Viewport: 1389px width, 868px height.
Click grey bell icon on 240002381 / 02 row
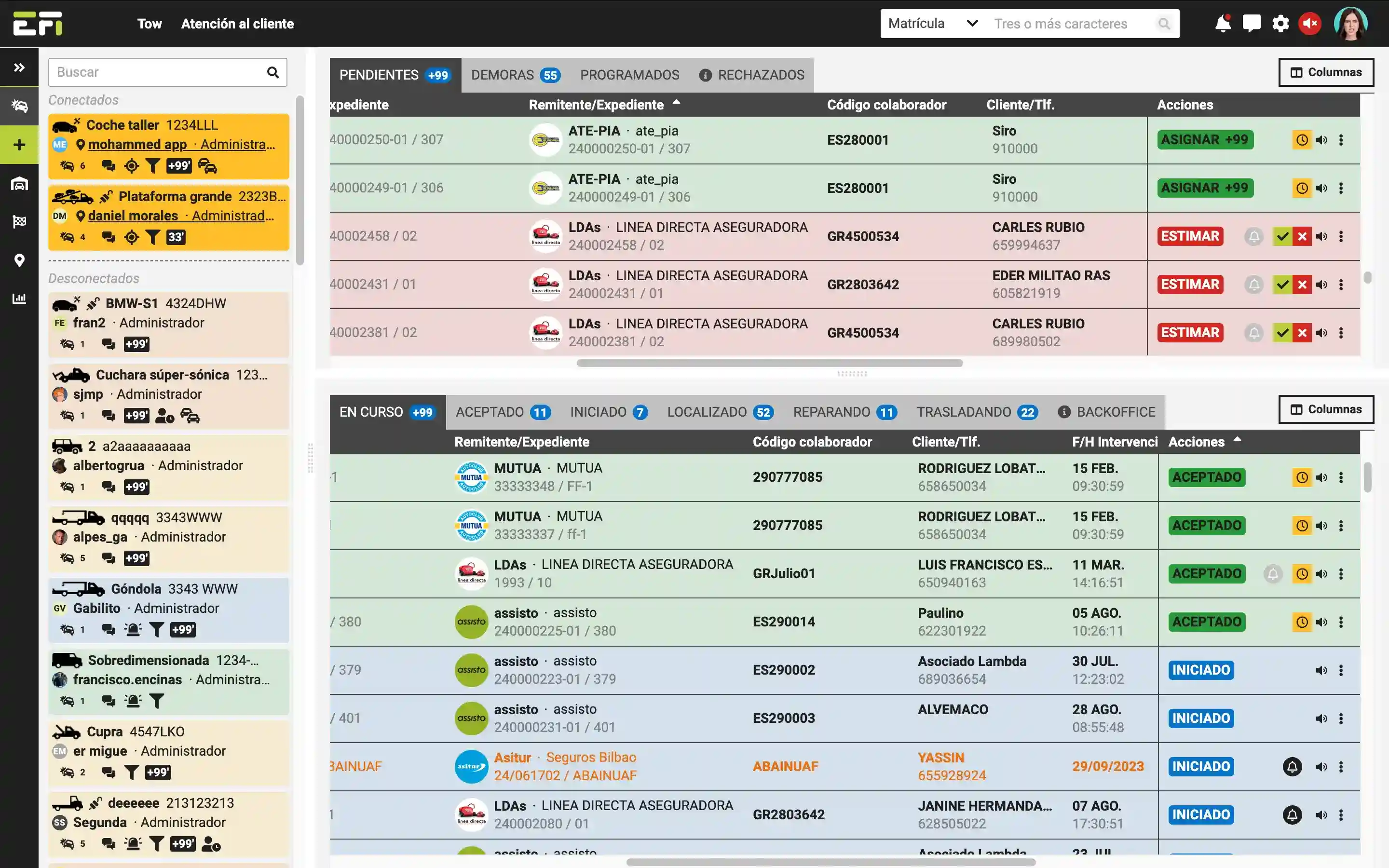click(1254, 333)
